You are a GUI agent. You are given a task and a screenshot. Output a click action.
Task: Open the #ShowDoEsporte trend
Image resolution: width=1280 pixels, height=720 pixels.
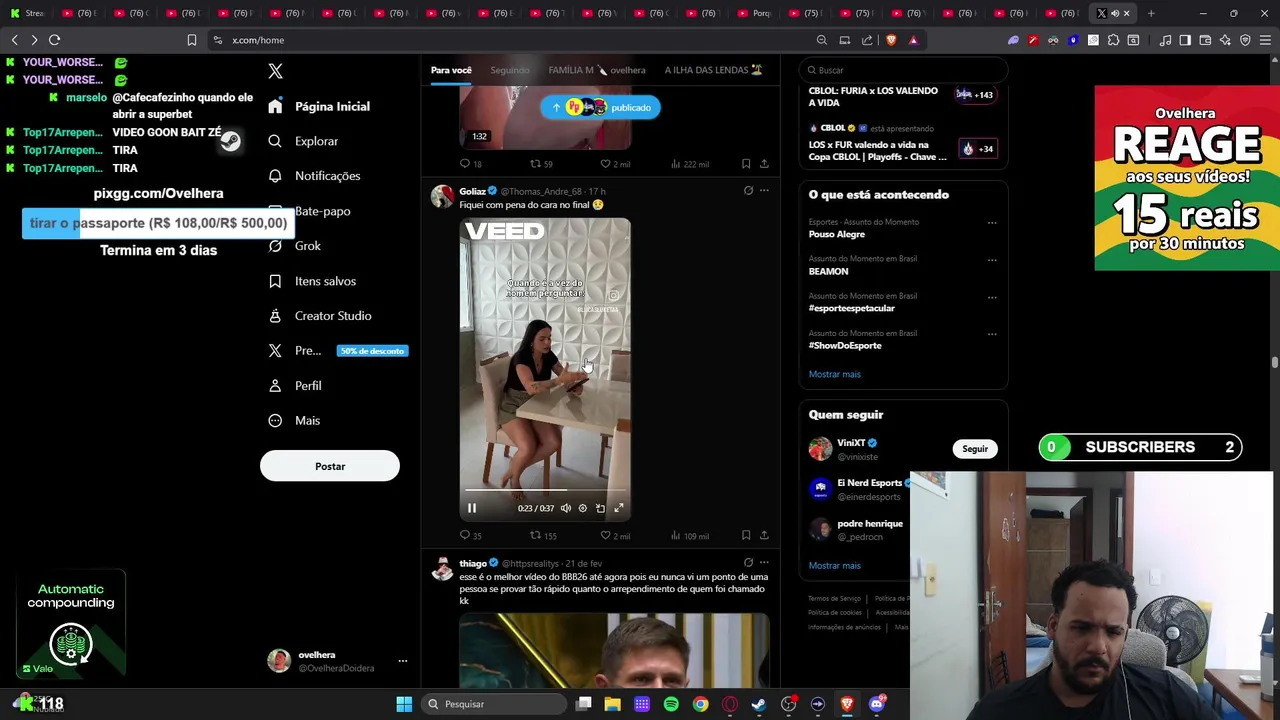click(845, 345)
